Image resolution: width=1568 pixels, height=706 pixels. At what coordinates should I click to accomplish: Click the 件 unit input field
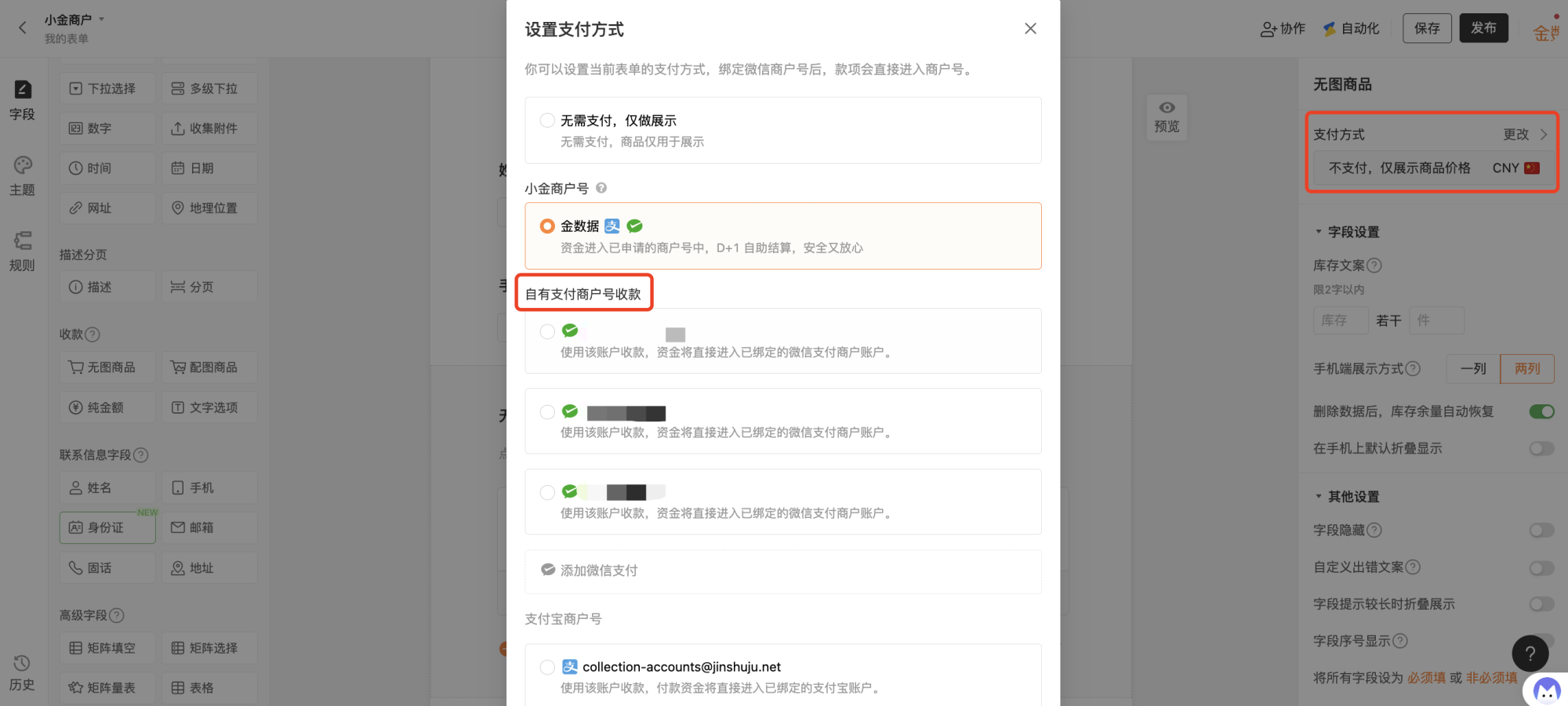pyautogui.click(x=1436, y=320)
